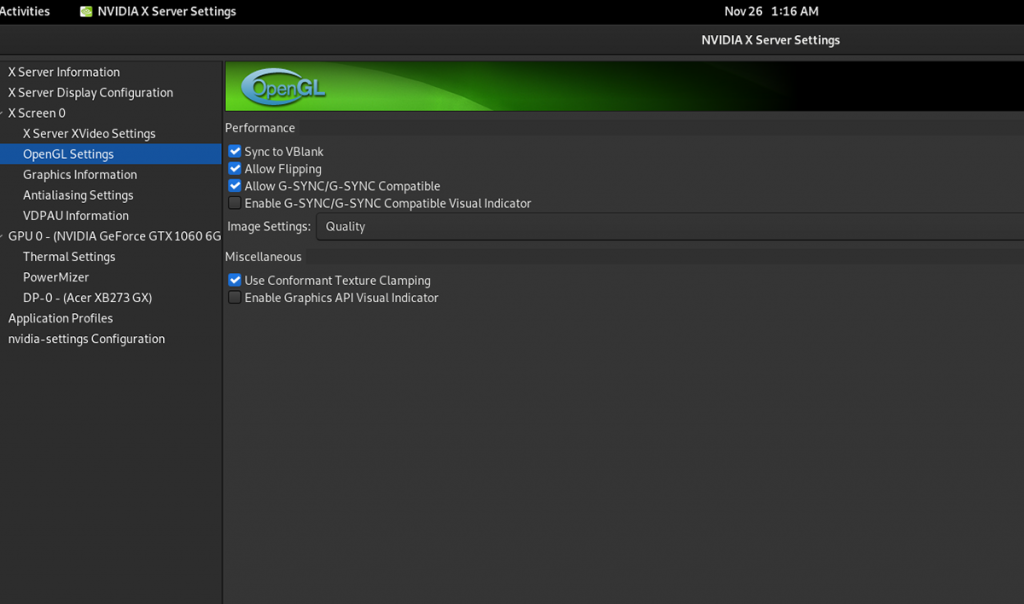Enable G-SYNC/G-SYNC Compatible Visual Indicator
1024x604 pixels.
tap(234, 202)
